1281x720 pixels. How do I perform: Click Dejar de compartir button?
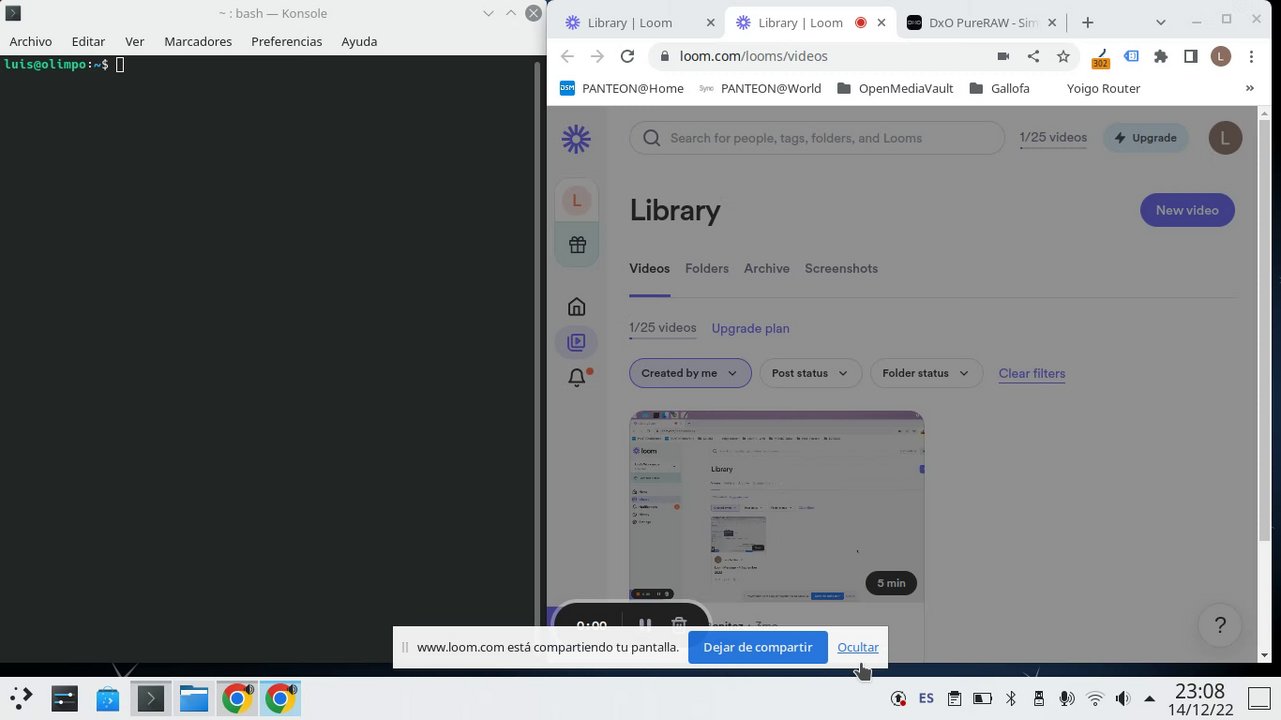coord(758,647)
